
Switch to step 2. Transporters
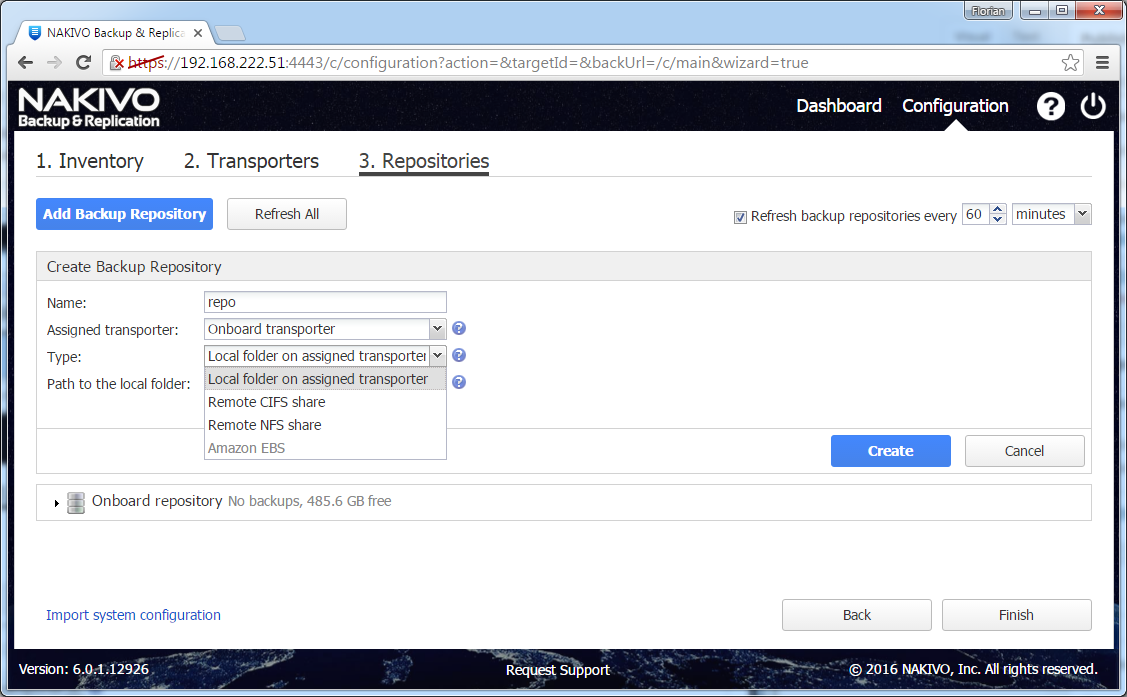point(251,161)
